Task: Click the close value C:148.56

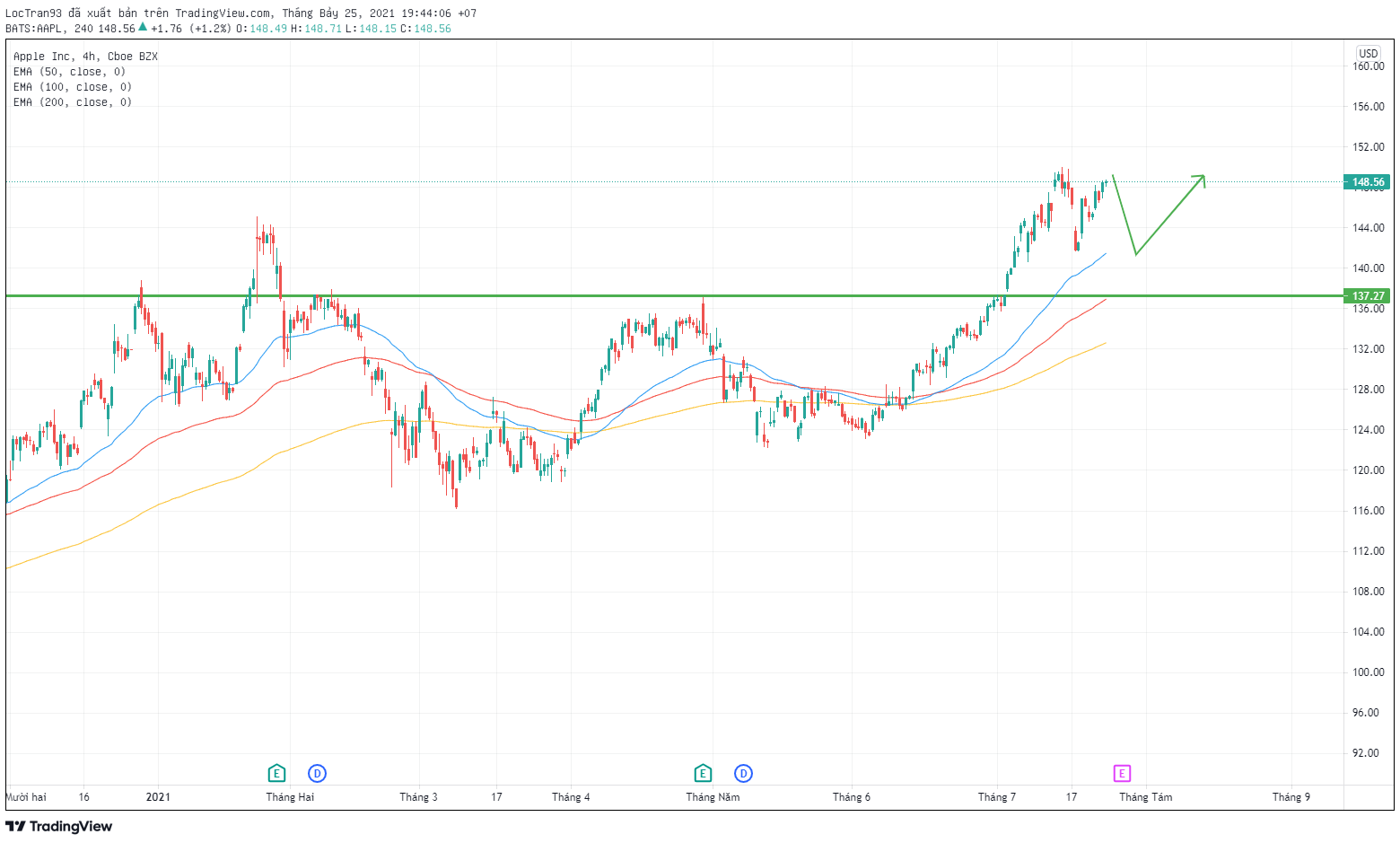Action: [425, 28]
